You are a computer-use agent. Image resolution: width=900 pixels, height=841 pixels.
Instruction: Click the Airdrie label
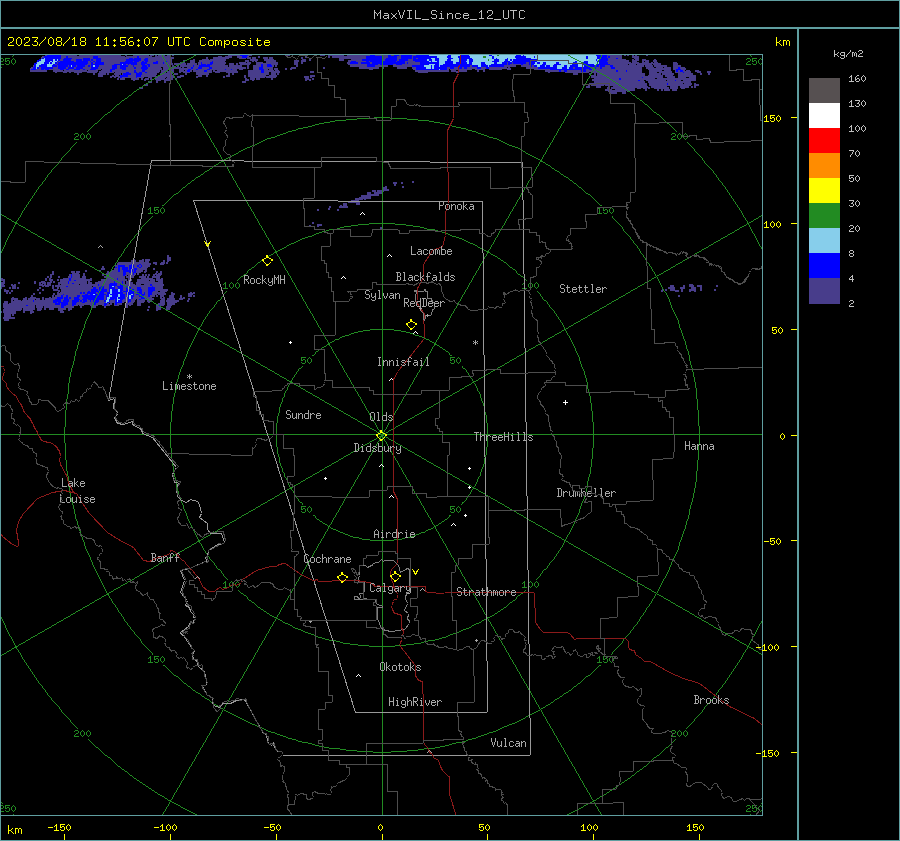(x=394, y=534)
